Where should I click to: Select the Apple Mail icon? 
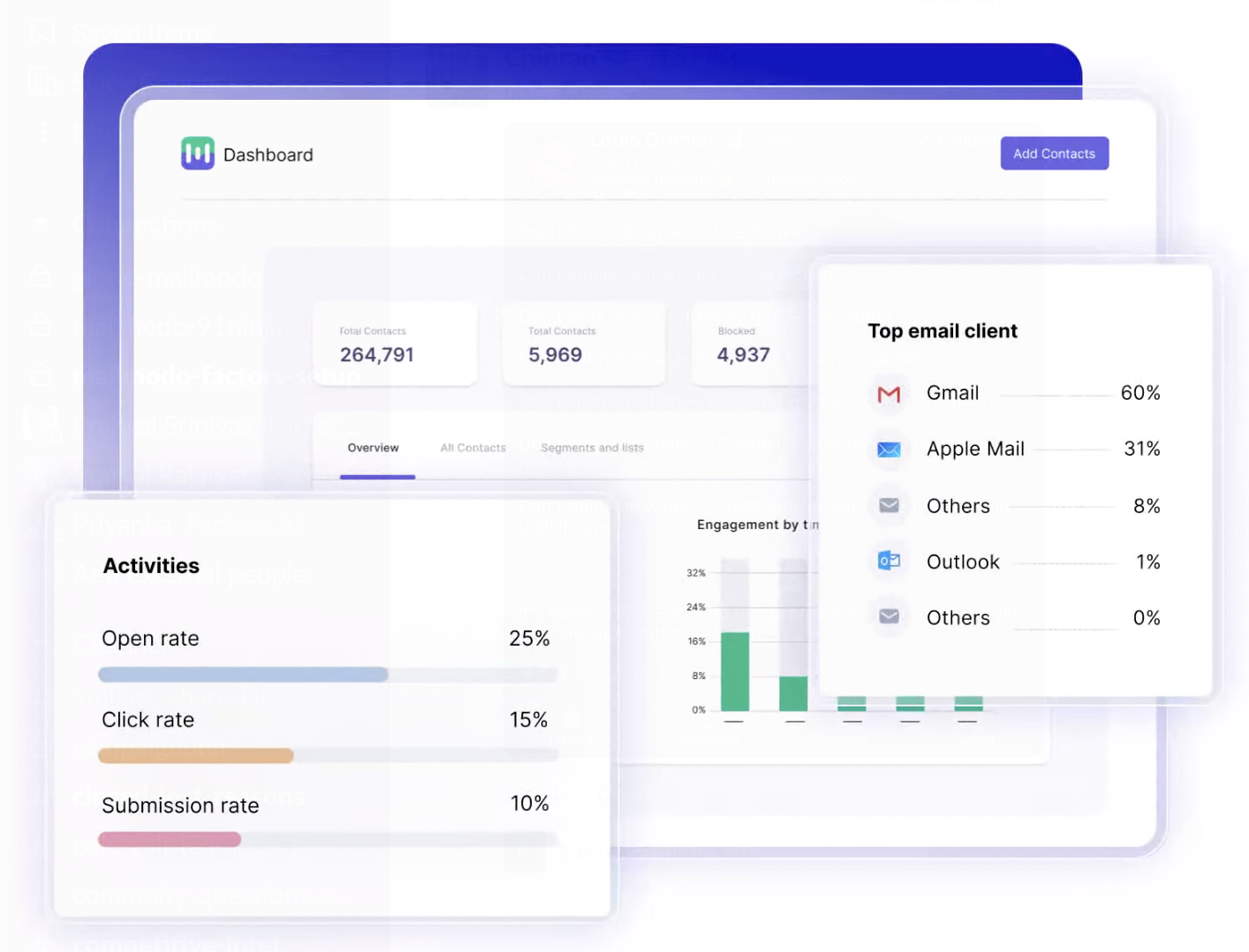tap(889, 450)
